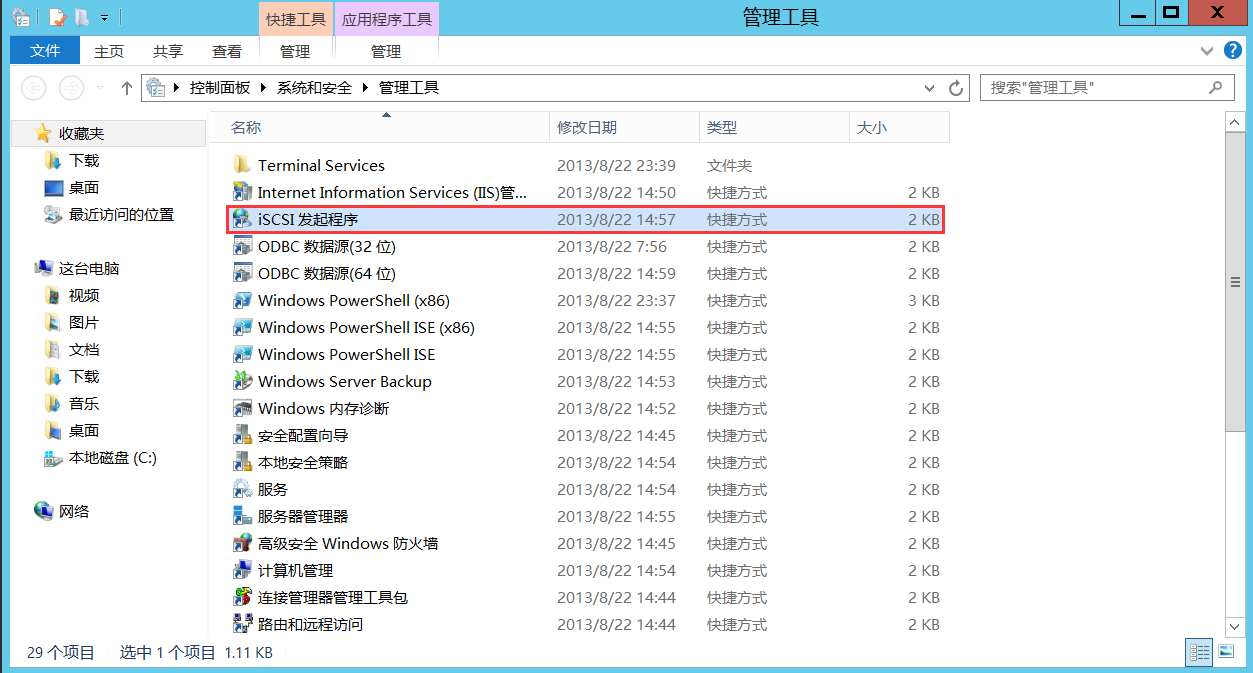The height and width of the screenshot is (673, 1253).
Task: Switch to the 共享 ribbon tab
Action: (168, 51)
